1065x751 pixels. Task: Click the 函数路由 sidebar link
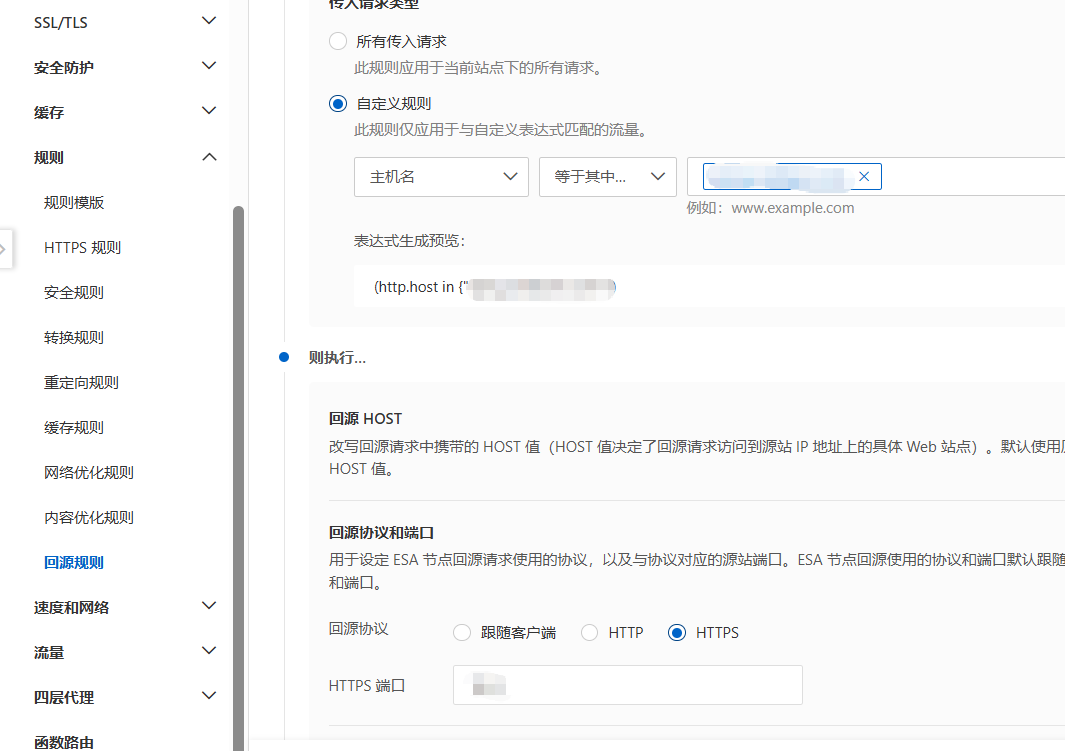pos(64,742)
